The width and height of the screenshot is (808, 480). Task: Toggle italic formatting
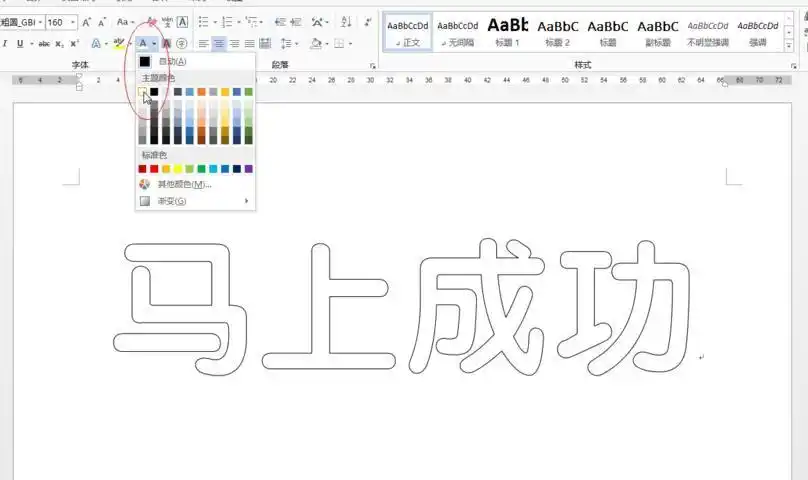coord(5,44)
